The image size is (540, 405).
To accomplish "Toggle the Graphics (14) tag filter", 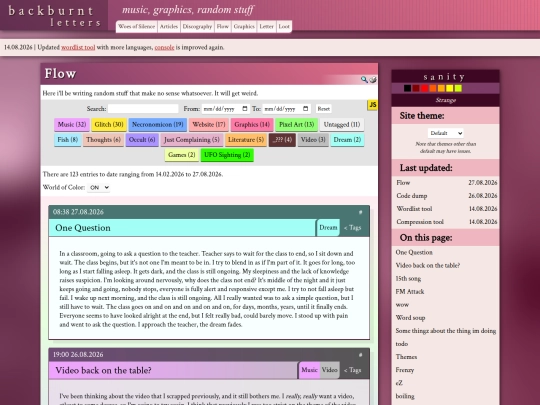I will tap(252, 125).
